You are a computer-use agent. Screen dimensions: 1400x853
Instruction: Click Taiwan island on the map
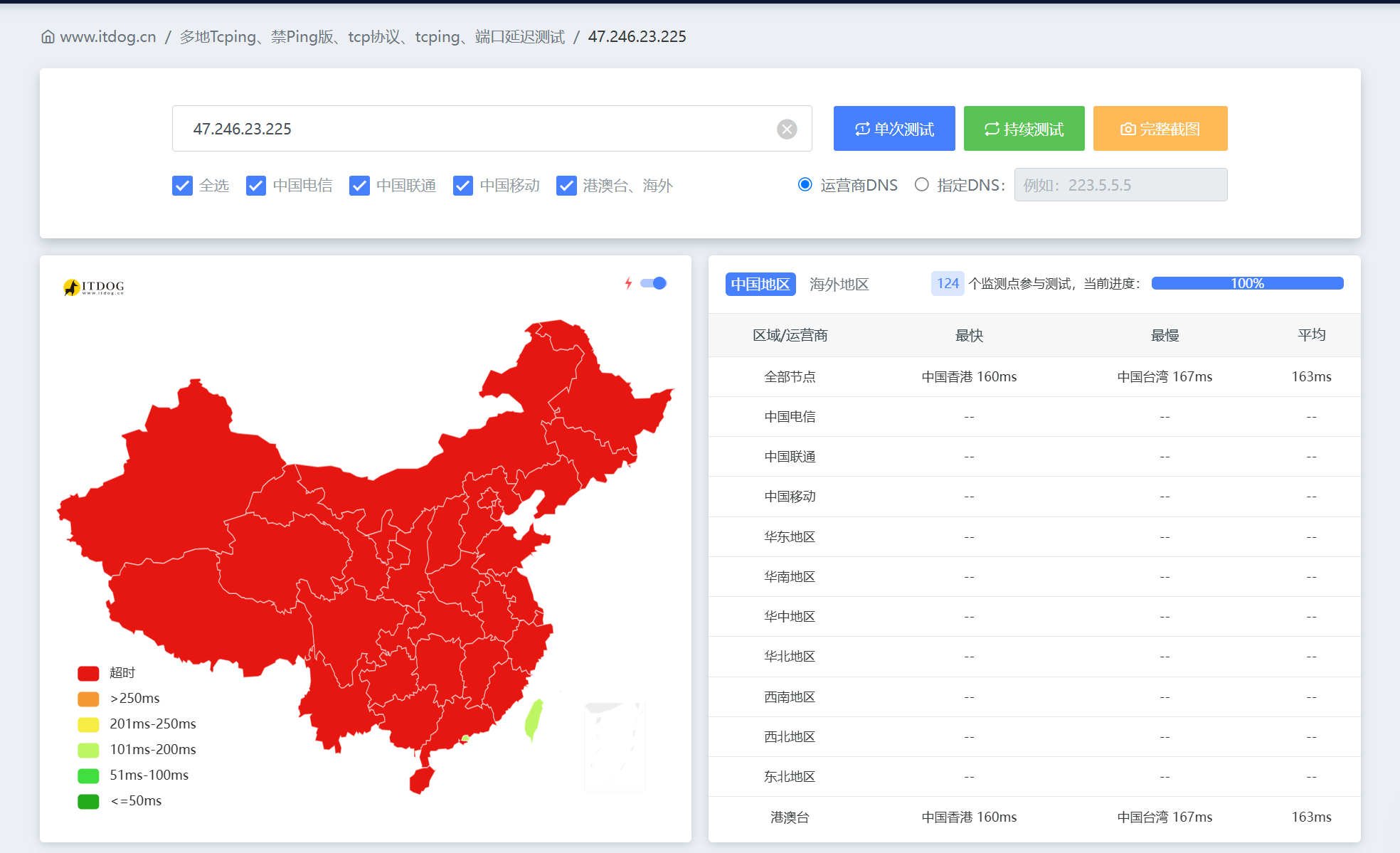534,720
